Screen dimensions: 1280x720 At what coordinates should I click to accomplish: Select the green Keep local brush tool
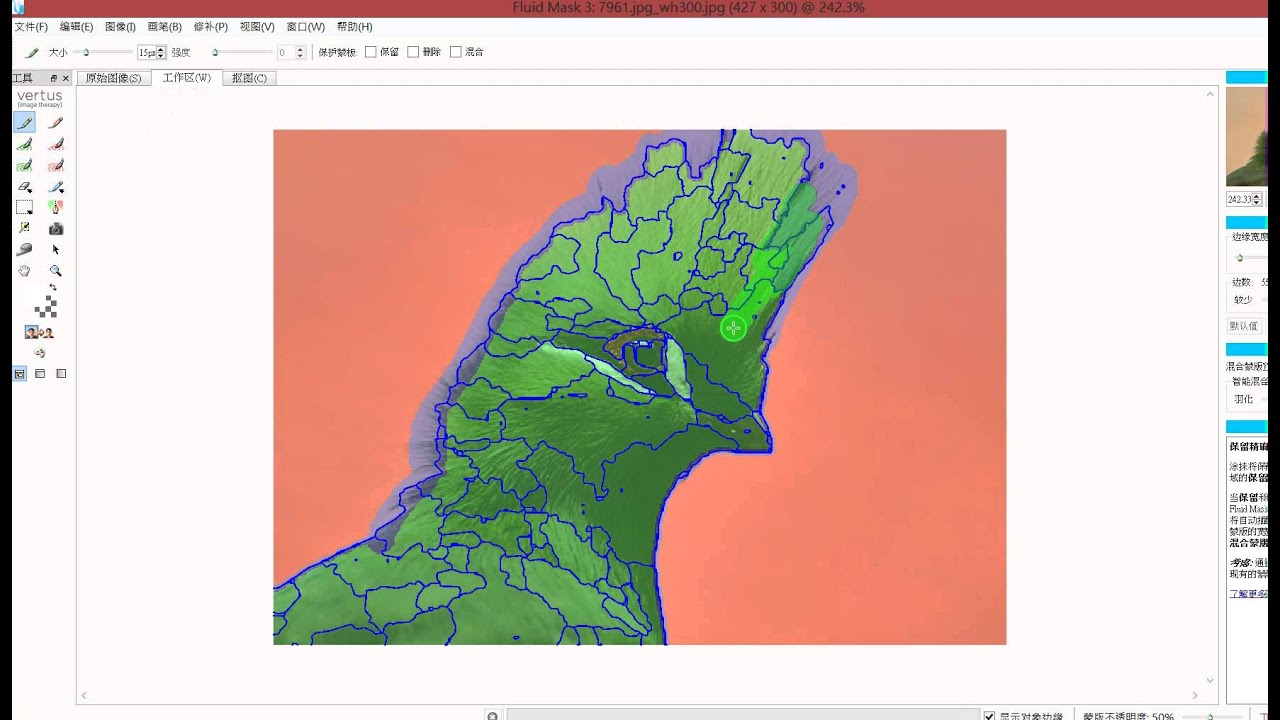[x=24, y=144]
